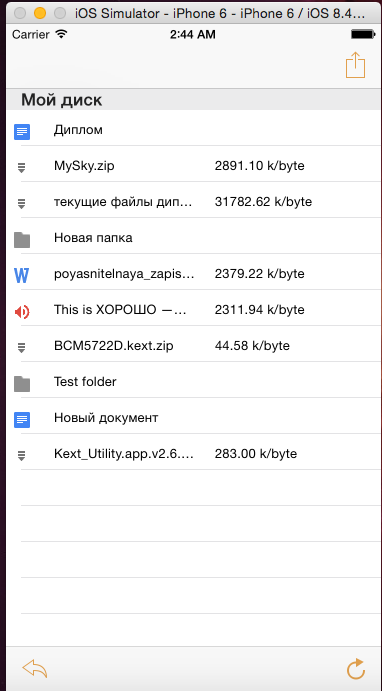Click the Word icon beside poyasnitelnaya_zapis
This screenshot has height=691, width=382.
pos(22,275)
